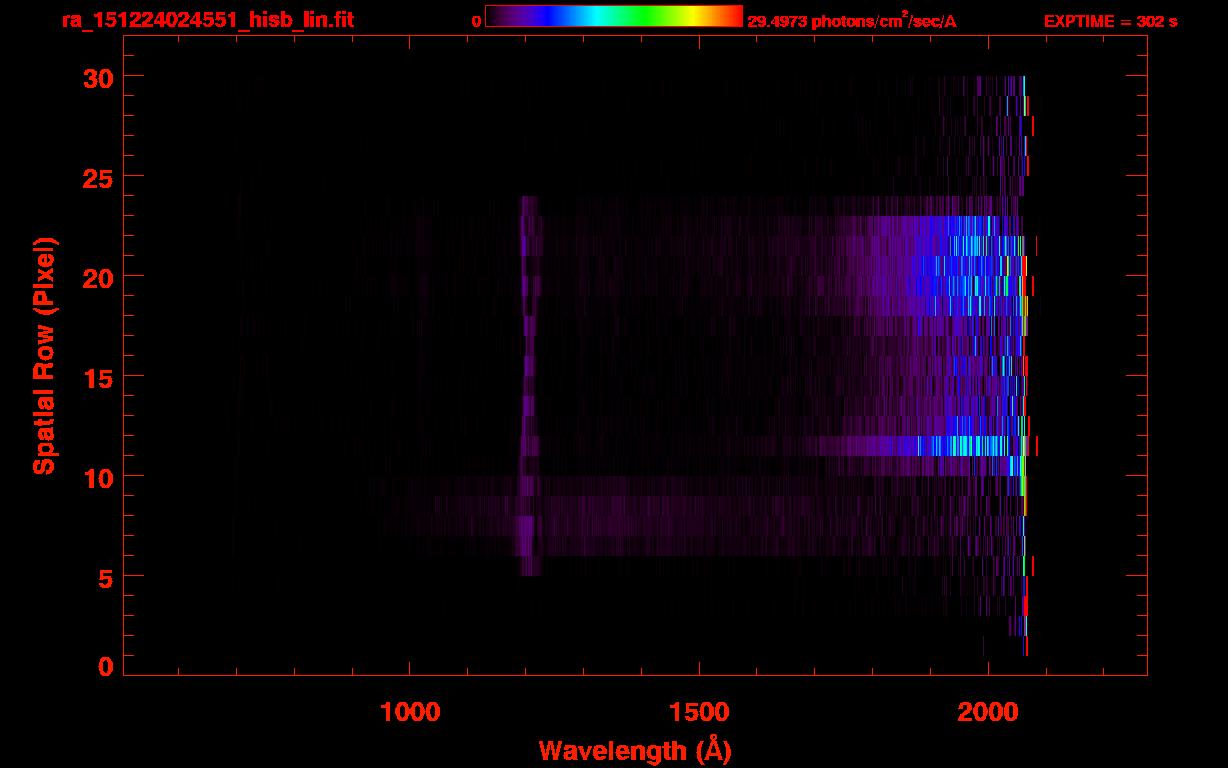1228x768 pixels.
Task: Click the x-axis tick label 1500
Action: pyautogui.click(x=699, y=712)
